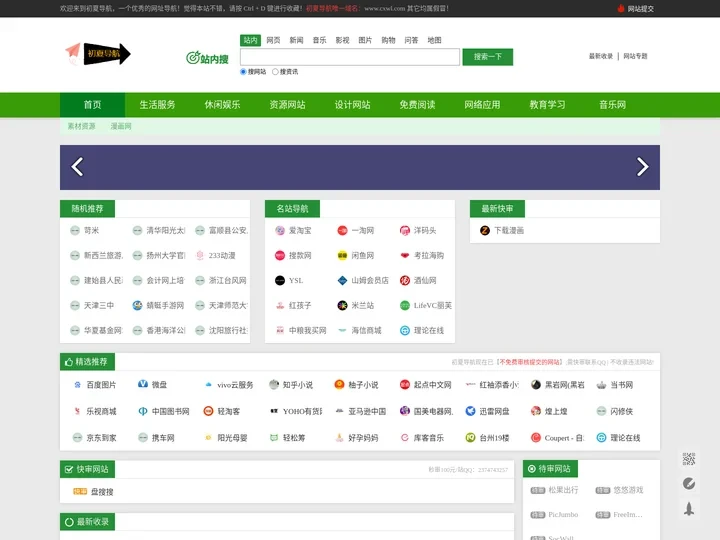Open the 免费阅读 menu item
720x540 pixels.
coord(417,105)
